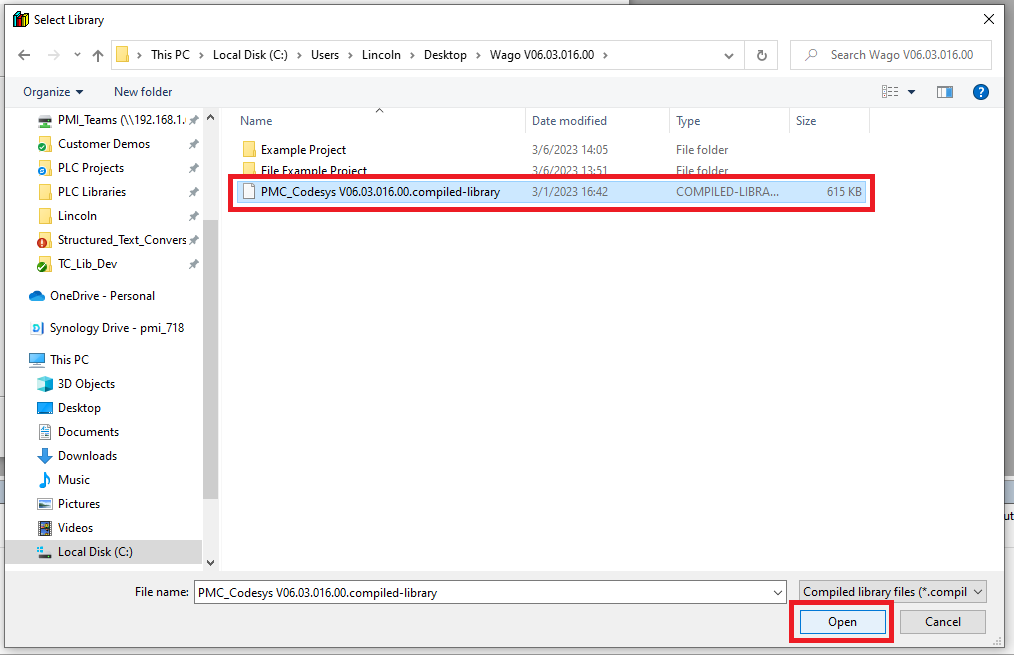Open the Downloads folder in sidebar
The width and height of the screenshot is (1014, 655).
87,456
